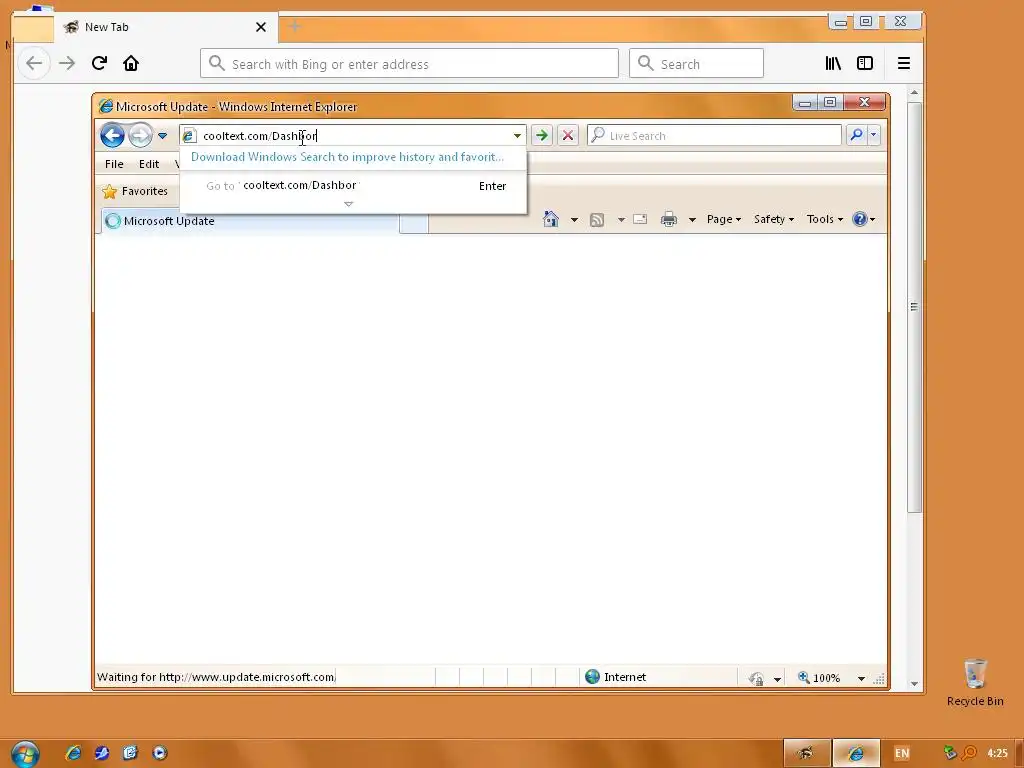Screen dimensions: 1024x768
Task: Click Internet Explorer's Forward arrow button
Action: [140, 135]
